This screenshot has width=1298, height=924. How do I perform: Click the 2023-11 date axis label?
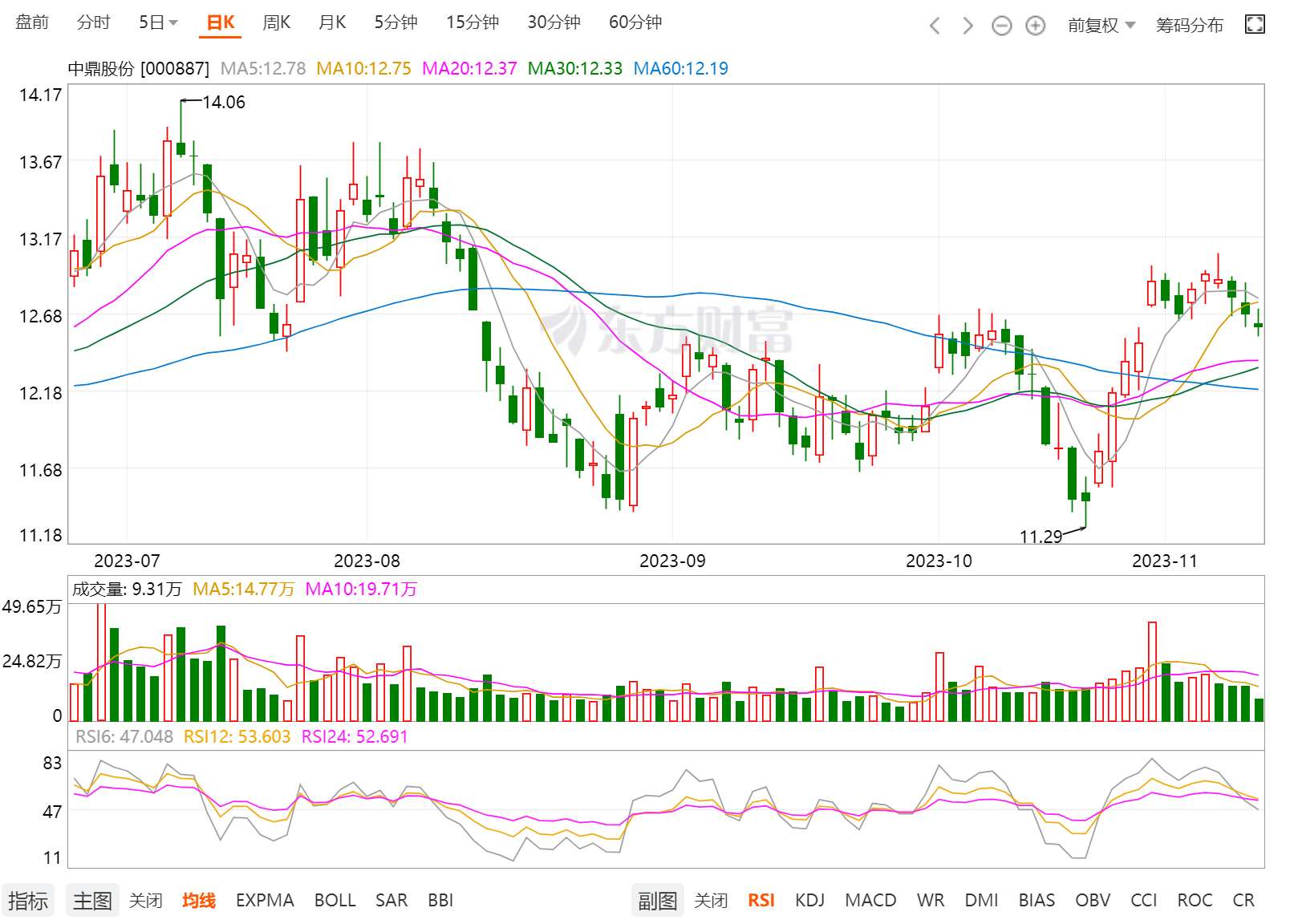1164,561
